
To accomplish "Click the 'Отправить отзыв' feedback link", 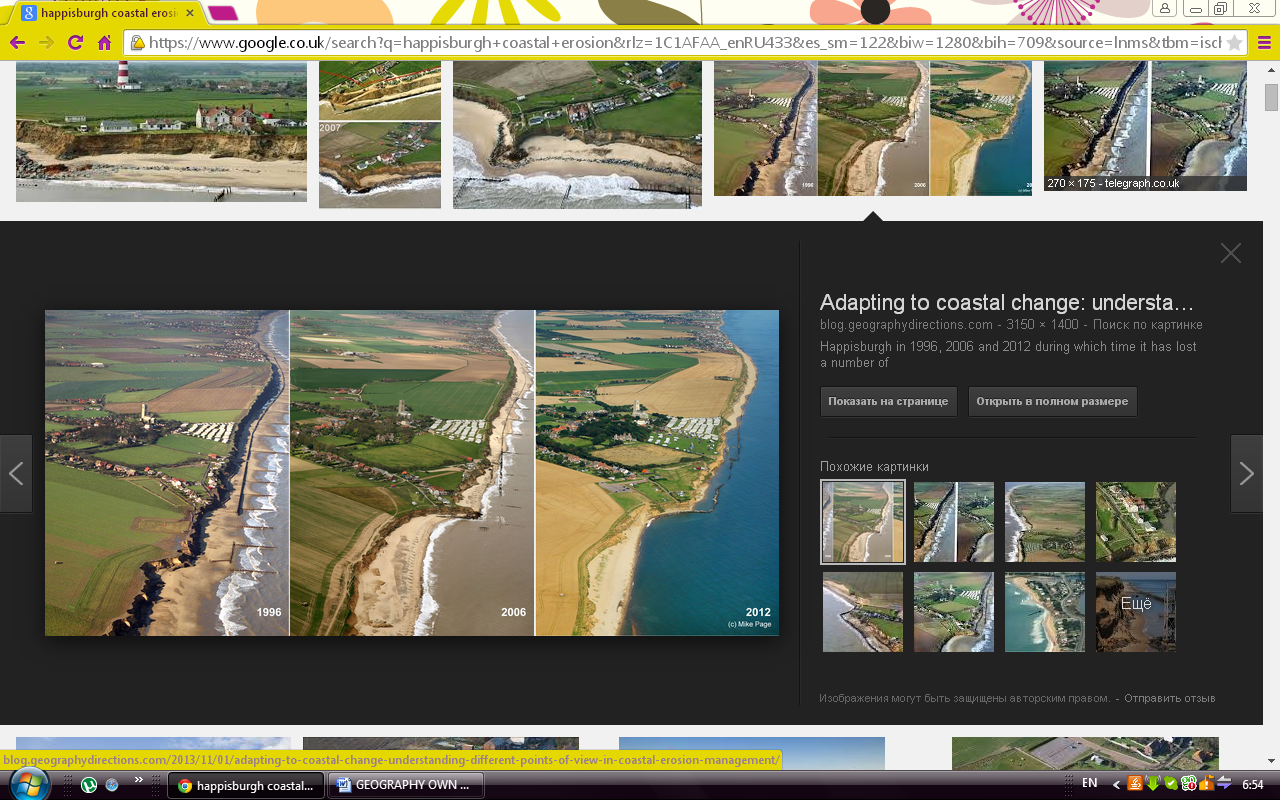I will tap(1170, 698).
